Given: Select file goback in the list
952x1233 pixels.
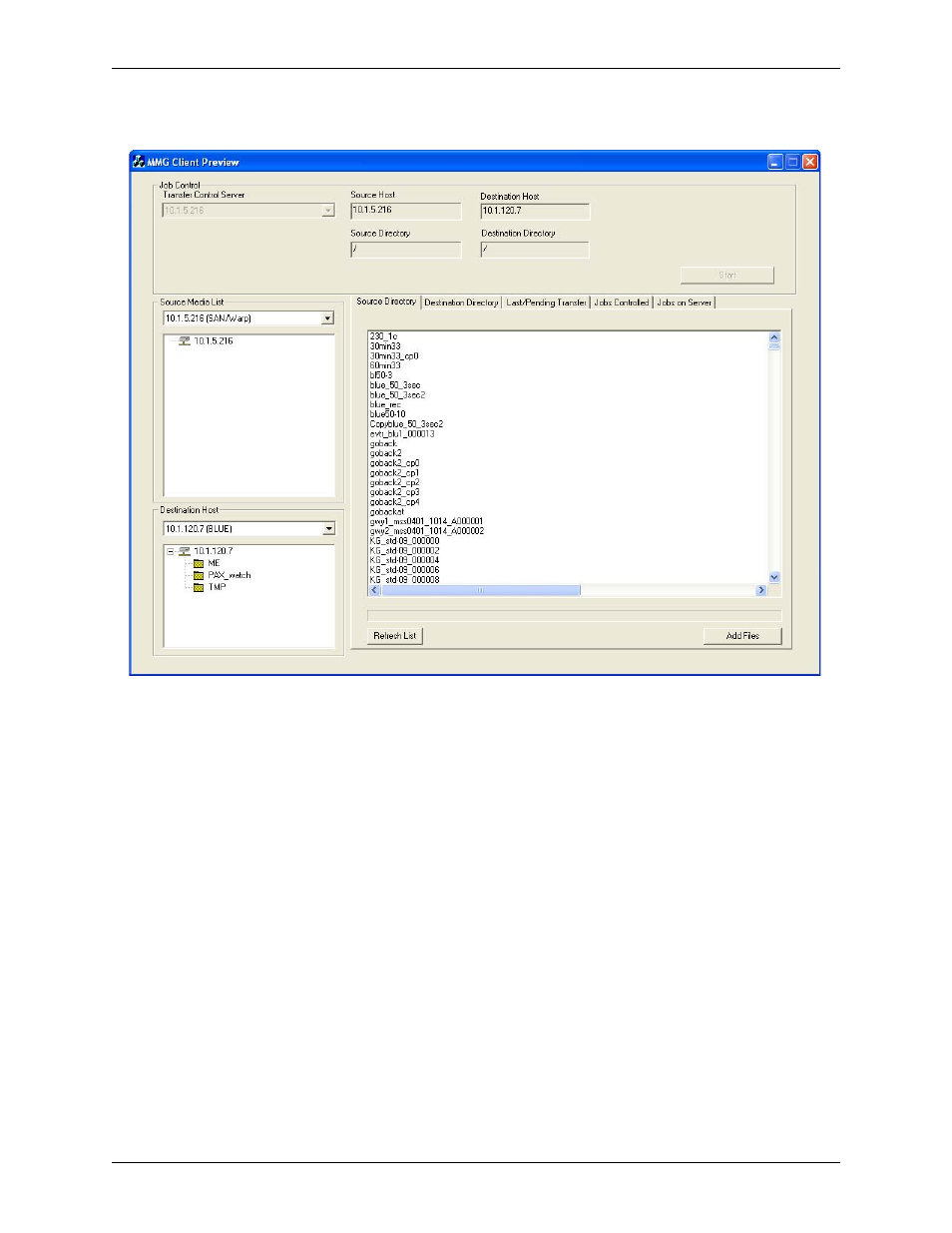Looking at the screenshot, I should (383, 444).
